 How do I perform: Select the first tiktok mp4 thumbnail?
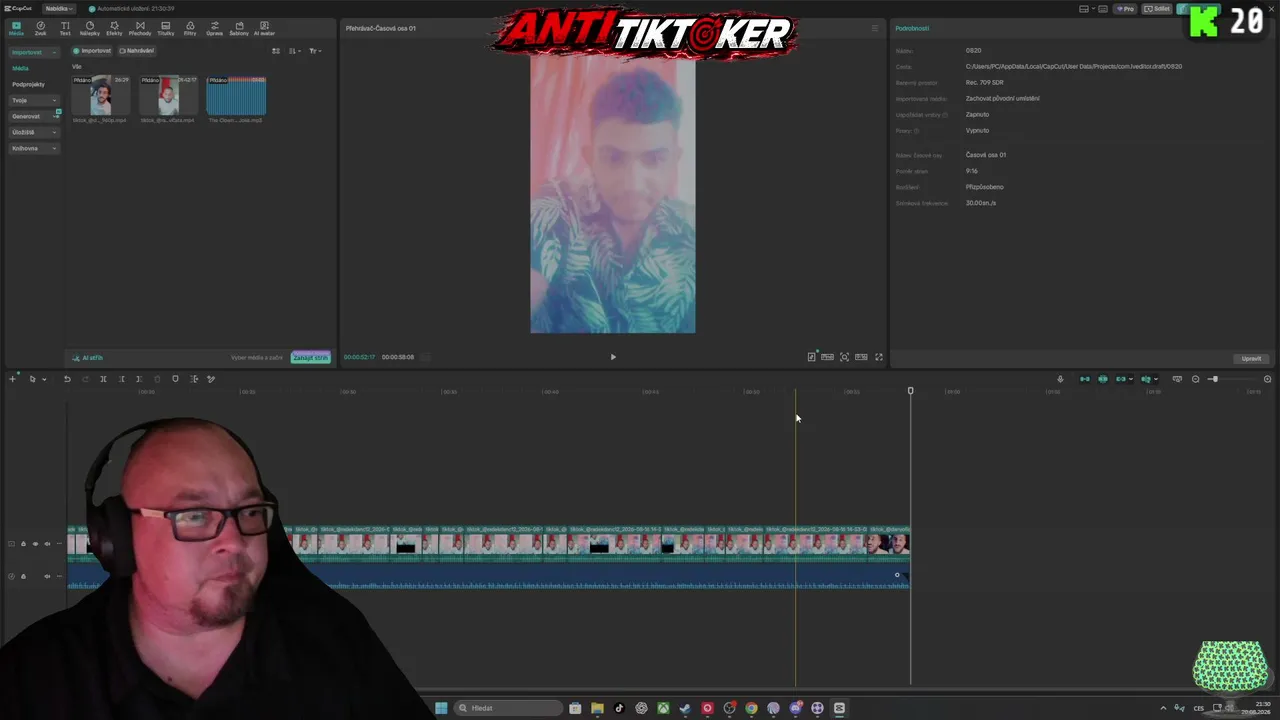(100, 96)
